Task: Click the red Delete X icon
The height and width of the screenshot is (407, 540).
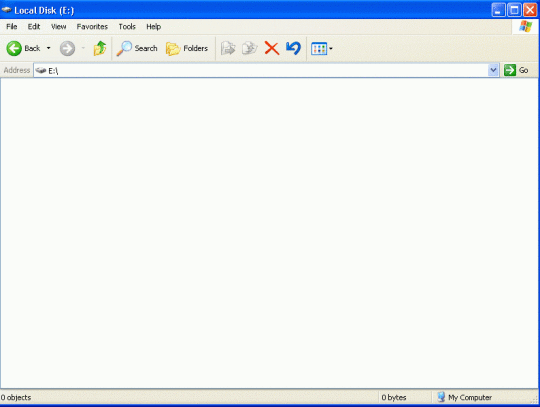Action: click(272, 48)
